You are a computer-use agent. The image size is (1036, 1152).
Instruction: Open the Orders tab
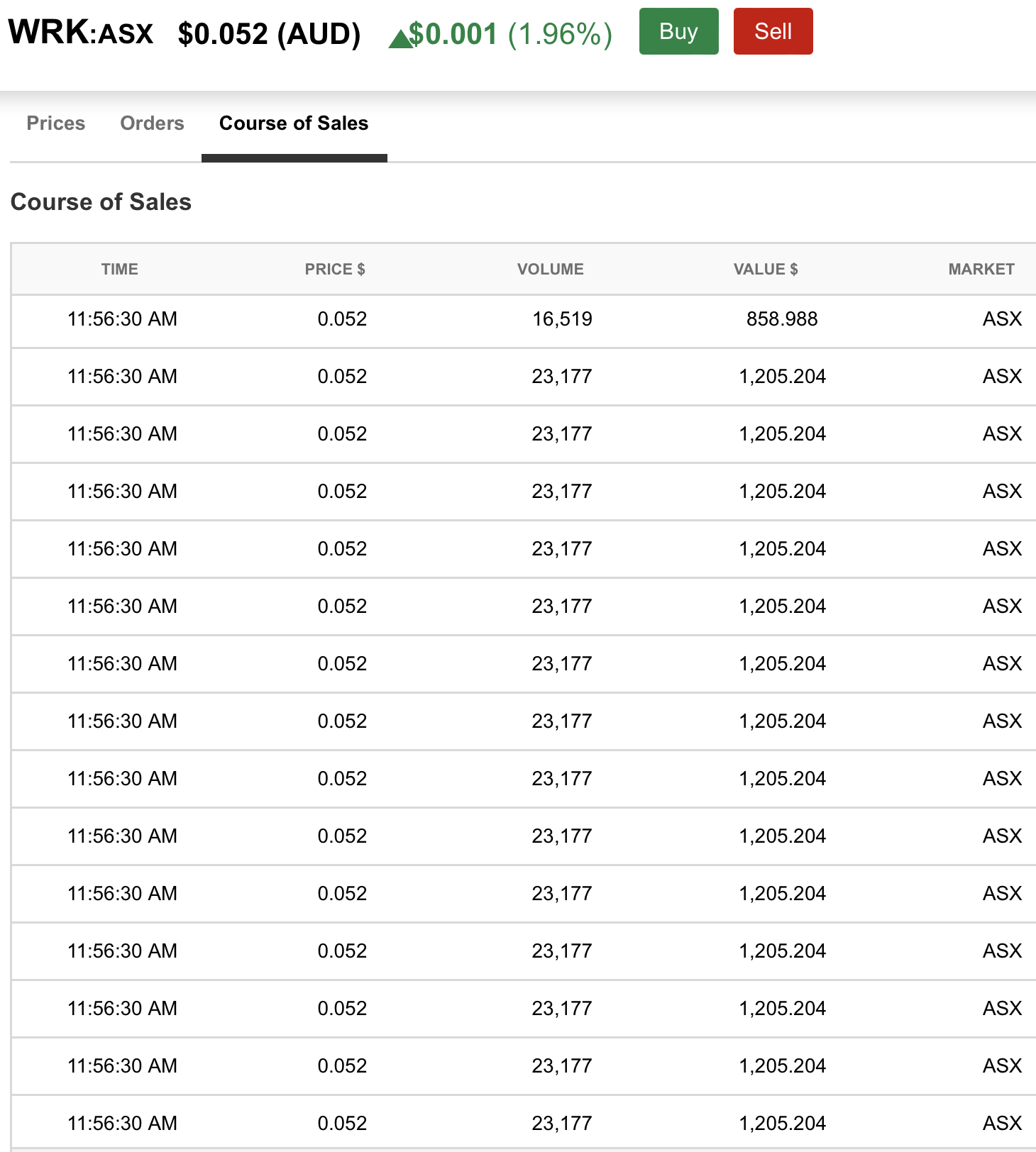152,123
